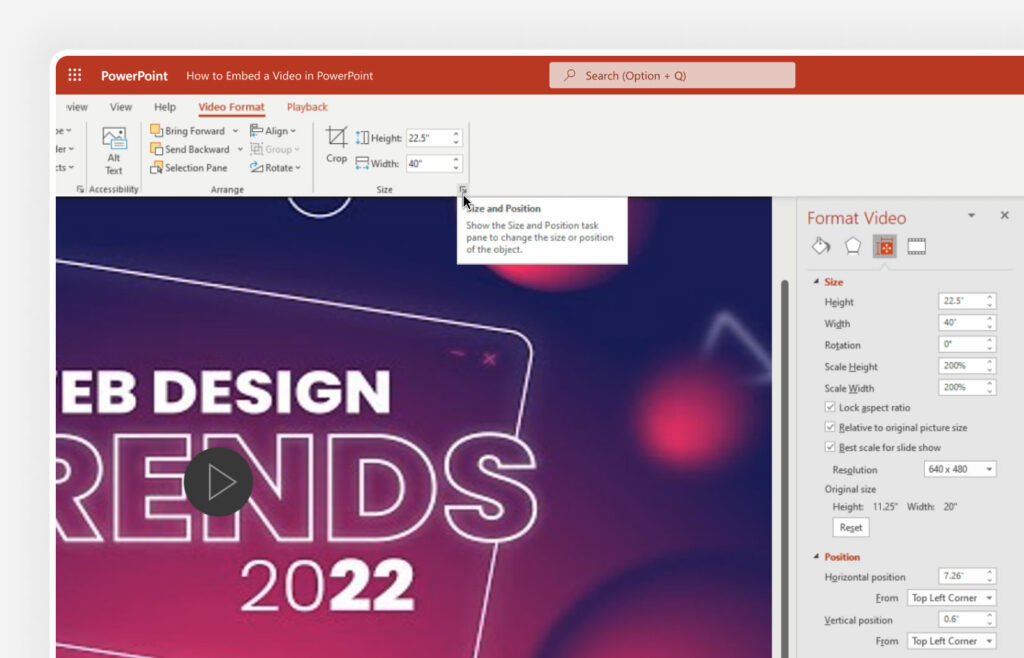Decrease ribbon Width with down stepper
The height and width of the screenshot is (658, 1024).
pyautogui.click(x=456, y=168)
